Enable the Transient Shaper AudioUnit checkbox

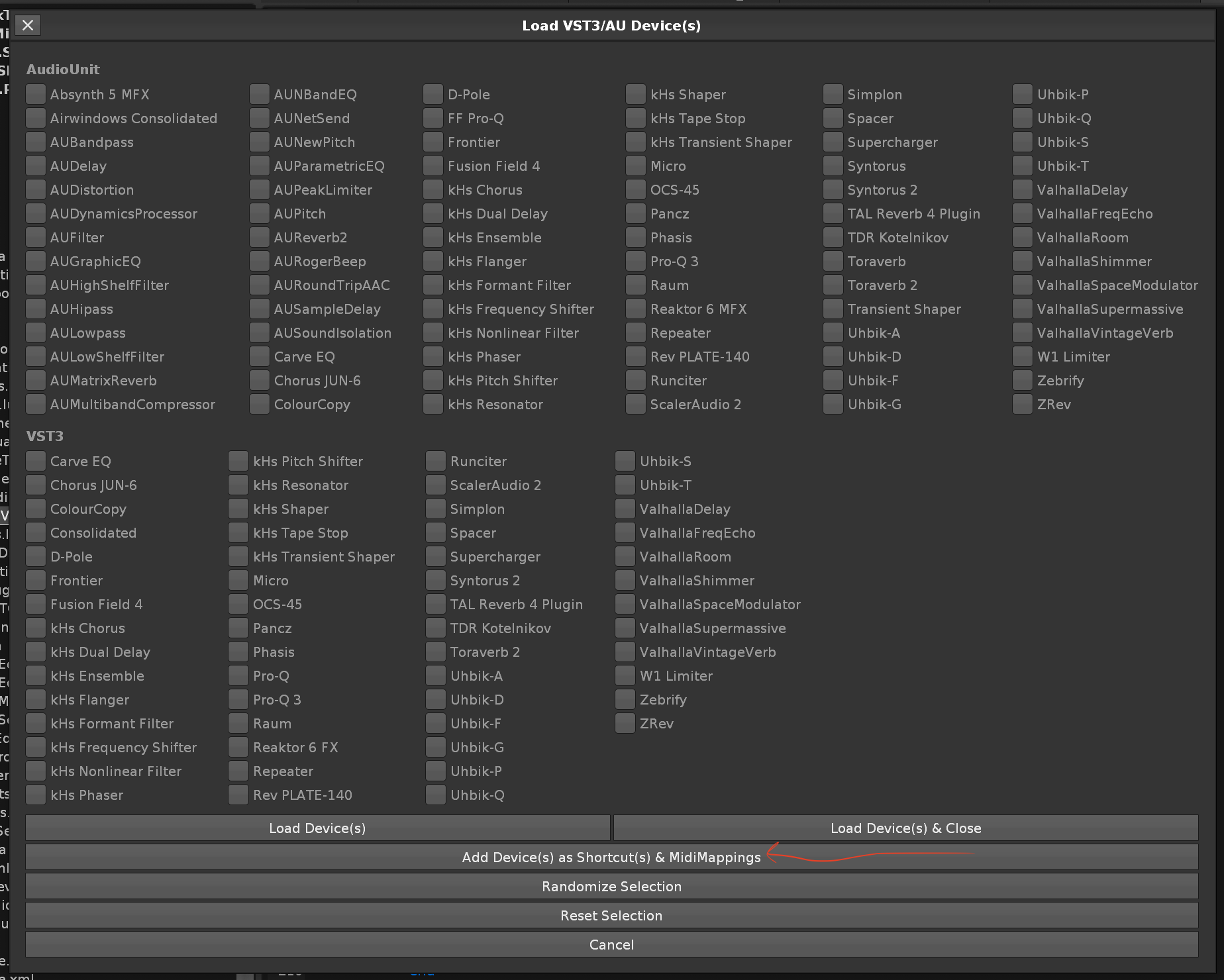[833, 309]
